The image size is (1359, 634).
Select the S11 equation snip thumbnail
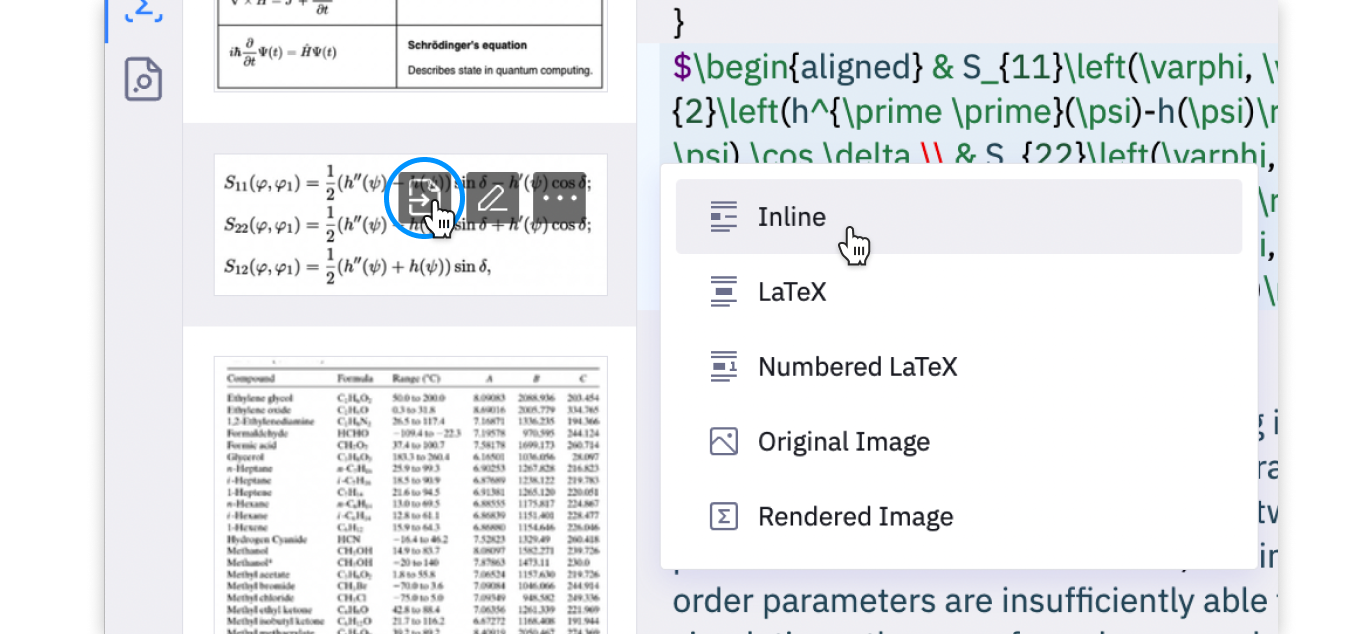pyautogui.click(x=410, y=225)
